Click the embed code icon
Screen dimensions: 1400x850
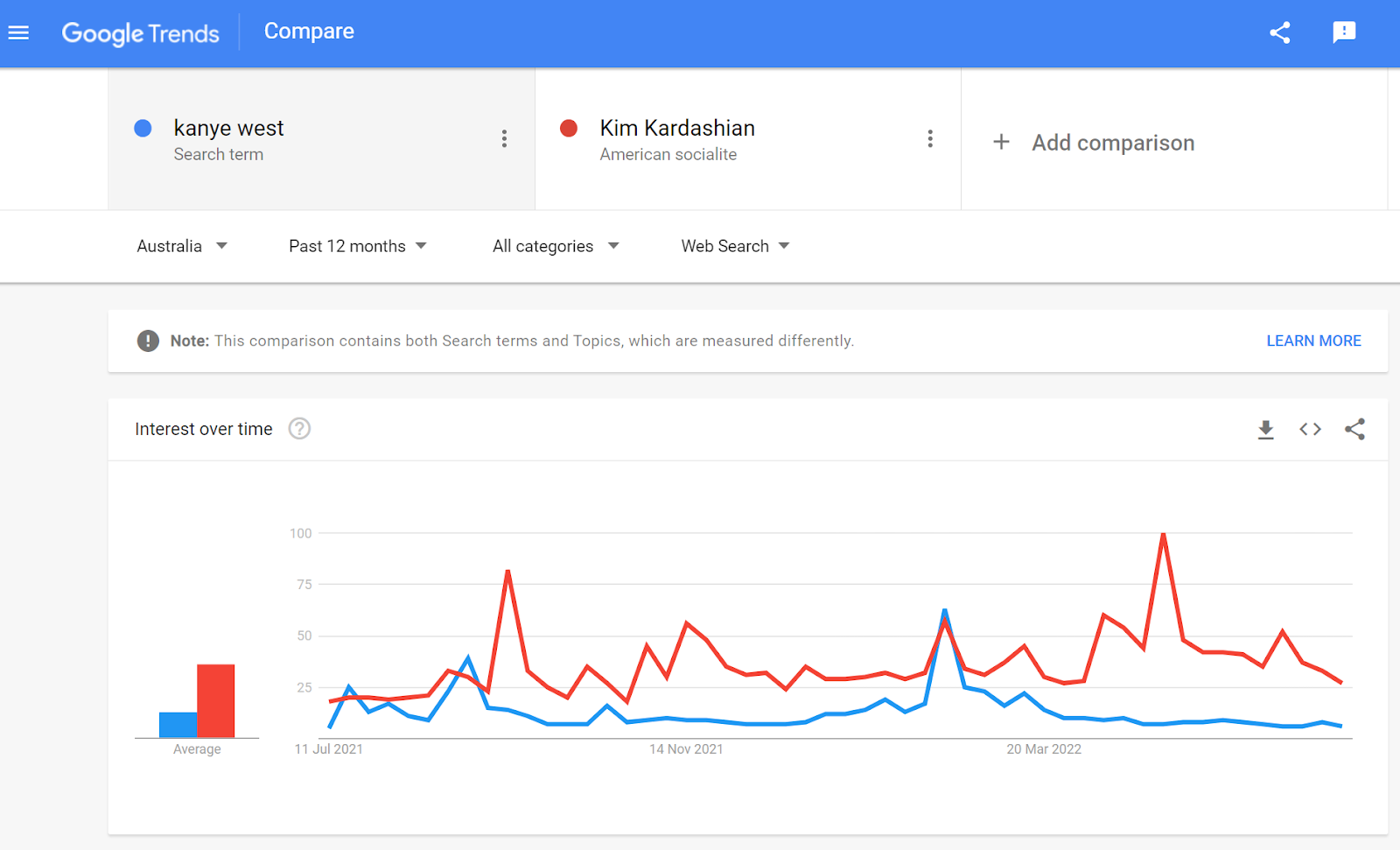pyautogui.click(x=1310, y=429)
